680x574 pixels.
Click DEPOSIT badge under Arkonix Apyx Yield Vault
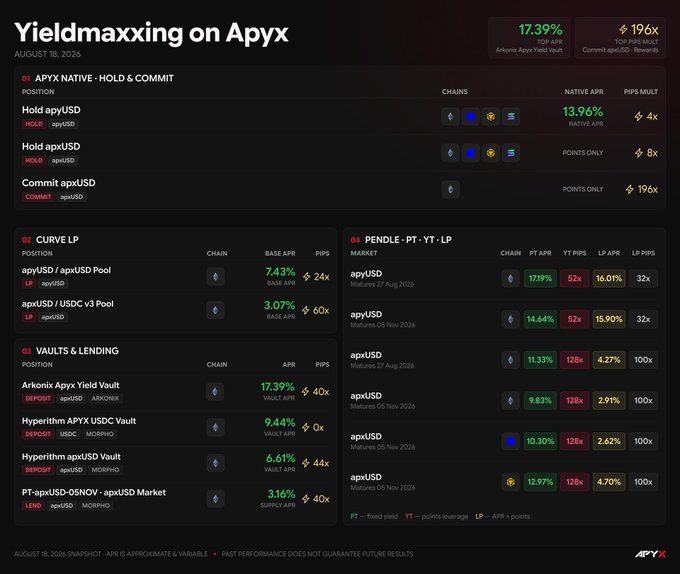[x=38, y=398]
